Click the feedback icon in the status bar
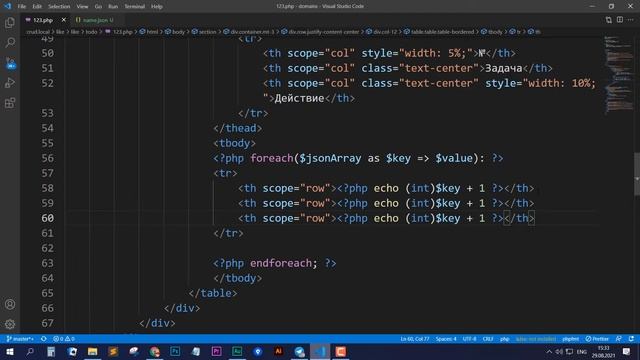640x360 pixels. click(619, 339)
